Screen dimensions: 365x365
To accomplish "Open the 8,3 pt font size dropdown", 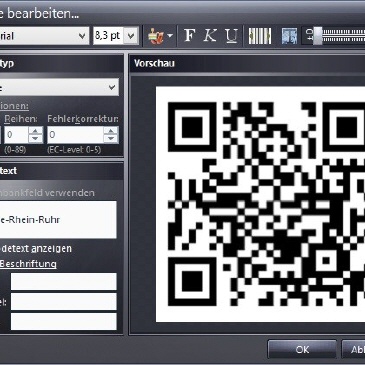I will pyautogui.click(x=131, y=36).
